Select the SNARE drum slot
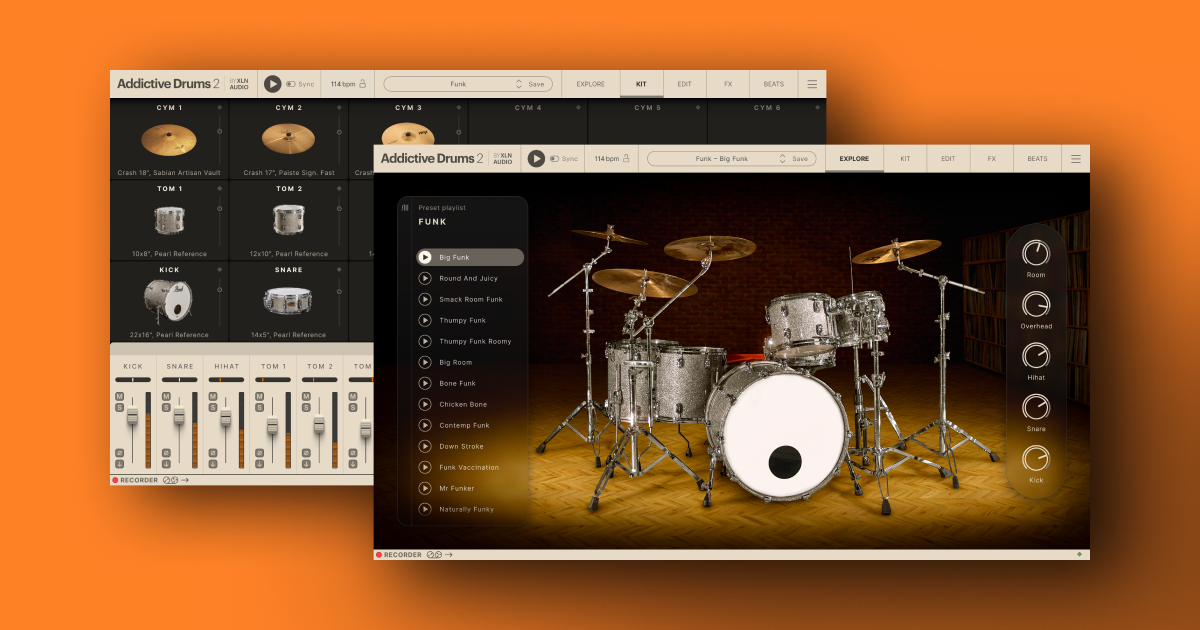 pos(289,301)
